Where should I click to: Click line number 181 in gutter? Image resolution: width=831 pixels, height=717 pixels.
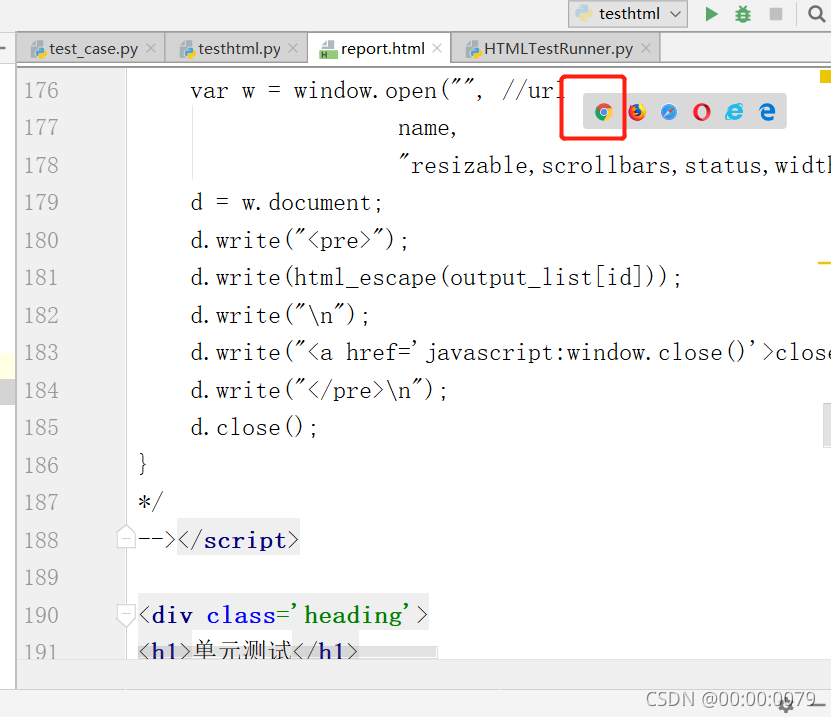click(x=41, y=278)
